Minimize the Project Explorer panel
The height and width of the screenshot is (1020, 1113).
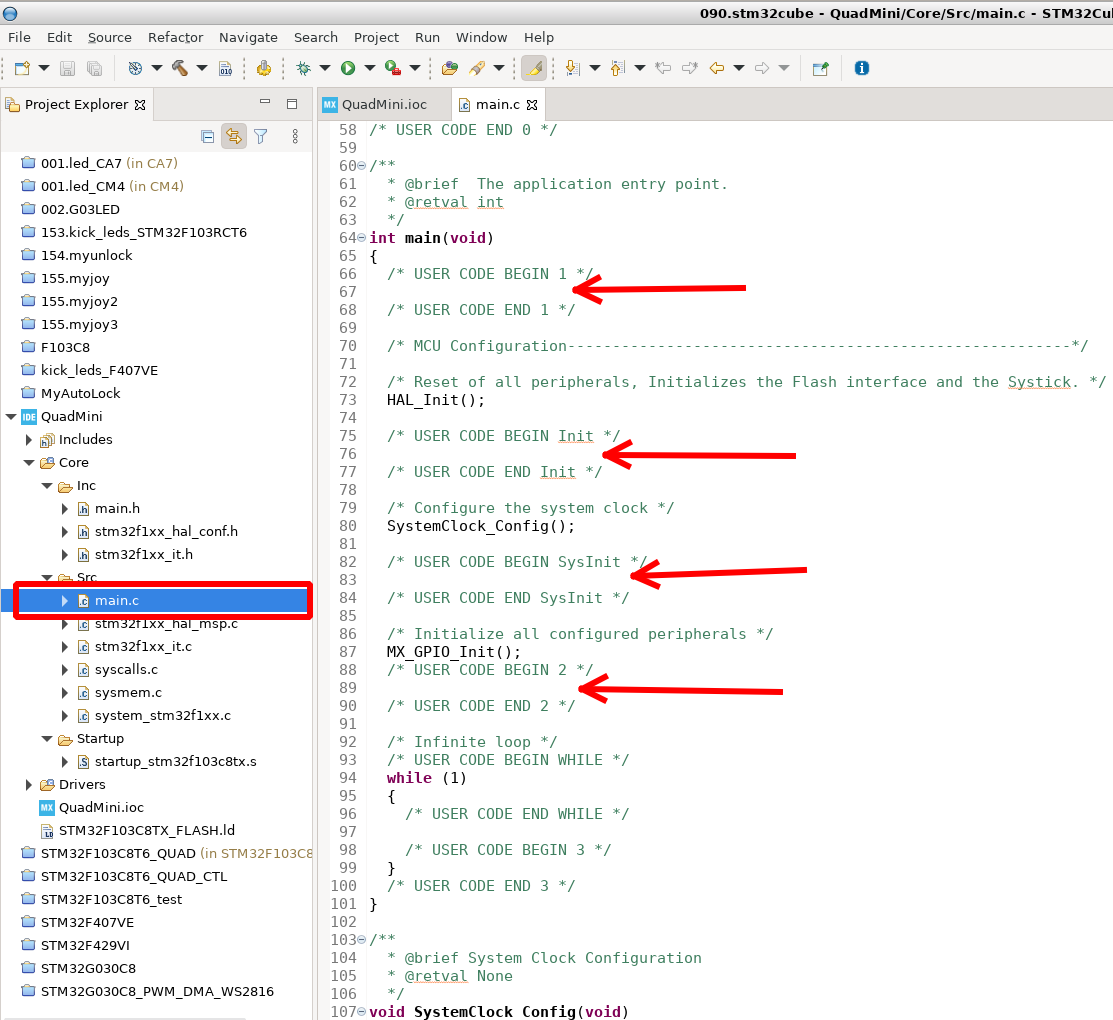(265, 103)
